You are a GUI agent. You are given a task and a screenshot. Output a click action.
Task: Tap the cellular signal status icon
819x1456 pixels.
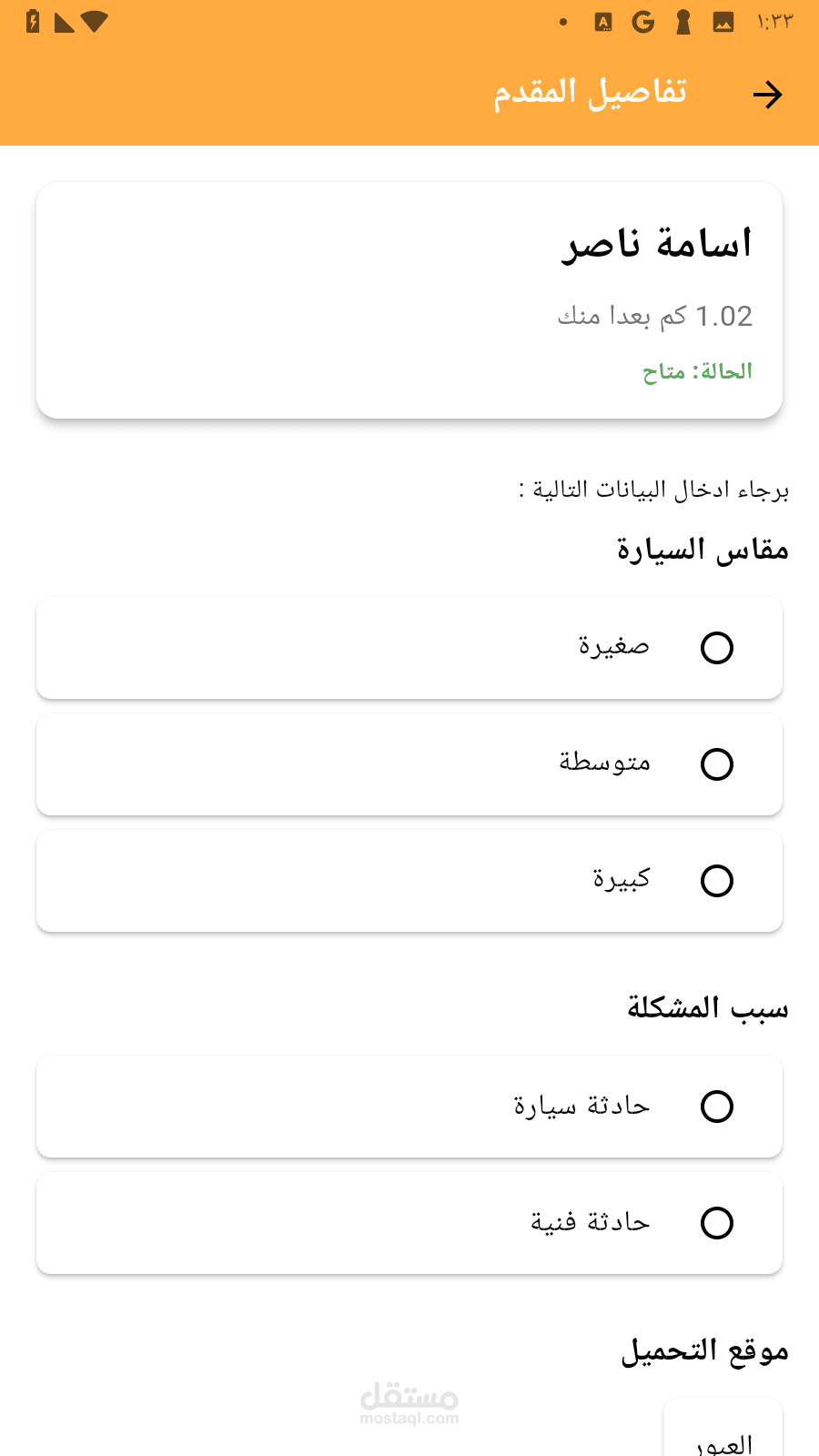(x=64, y=22)
